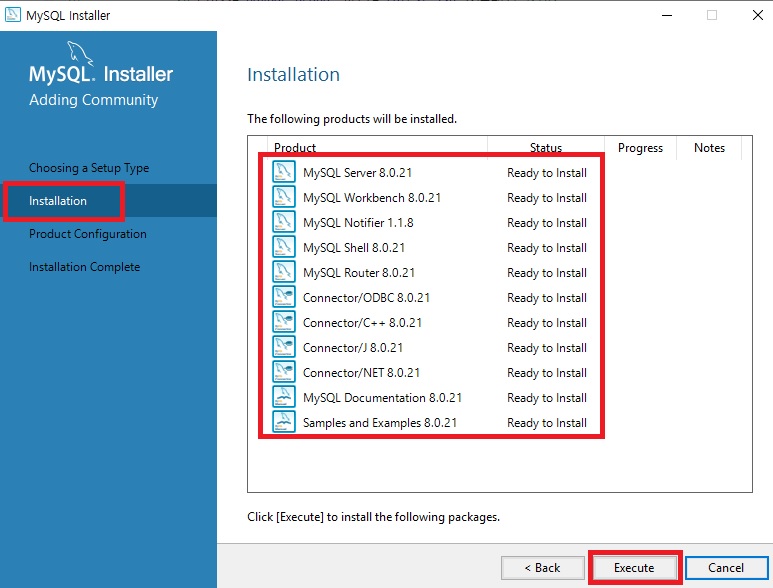Click Ready to Install status for MySQL Notifier
The height and width of the screenshot is (588, 773).
coord(547,223)
